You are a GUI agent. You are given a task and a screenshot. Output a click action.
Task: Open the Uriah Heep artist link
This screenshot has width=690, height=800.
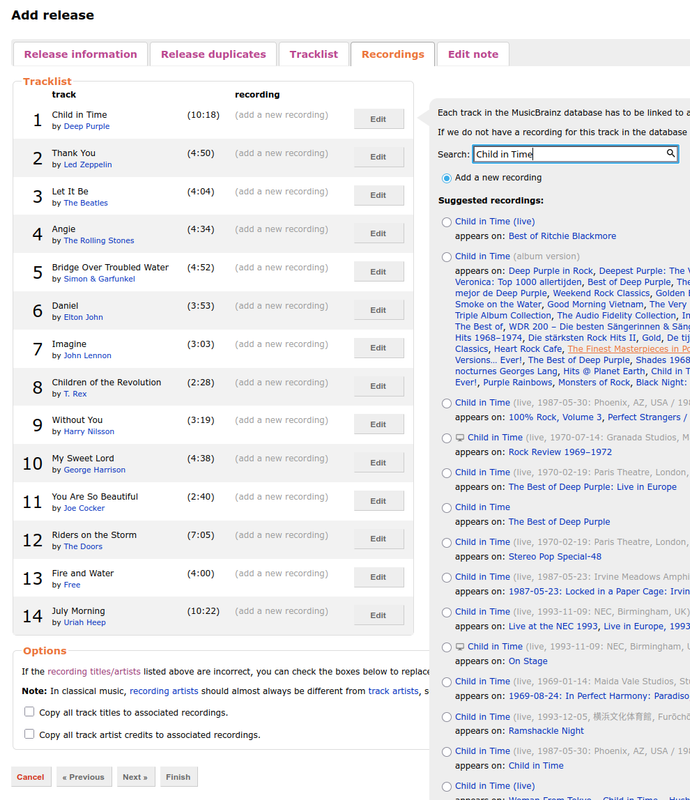(x=85, y=622)
